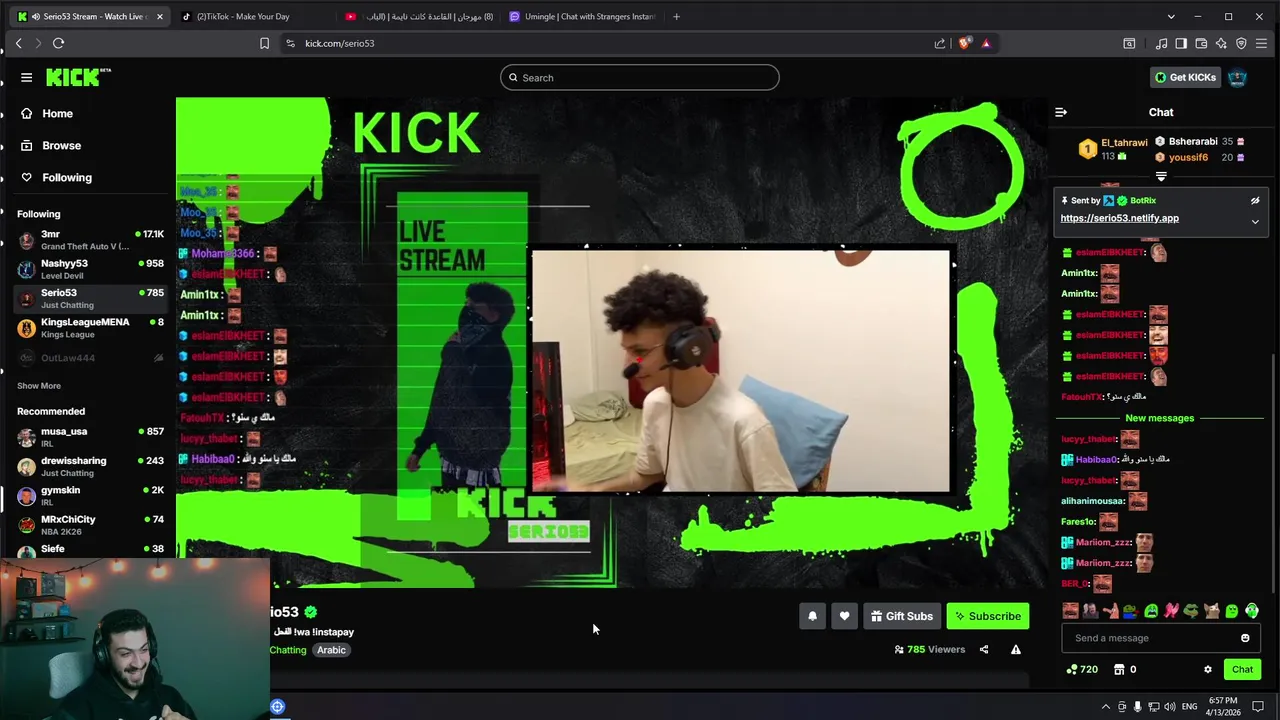Open a new browser tab
The height and width of the screenshot is (720, 1280).
click(676, 16)
